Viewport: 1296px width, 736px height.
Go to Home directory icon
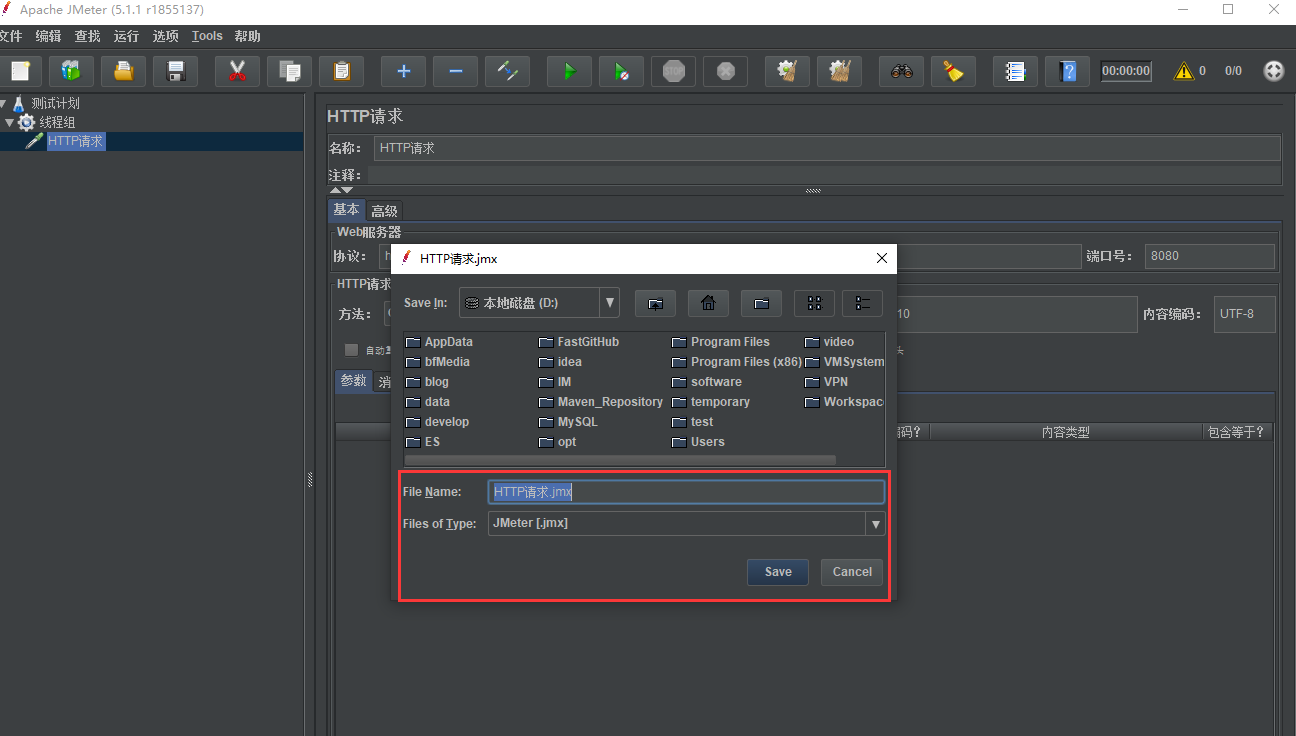(708, 303)
